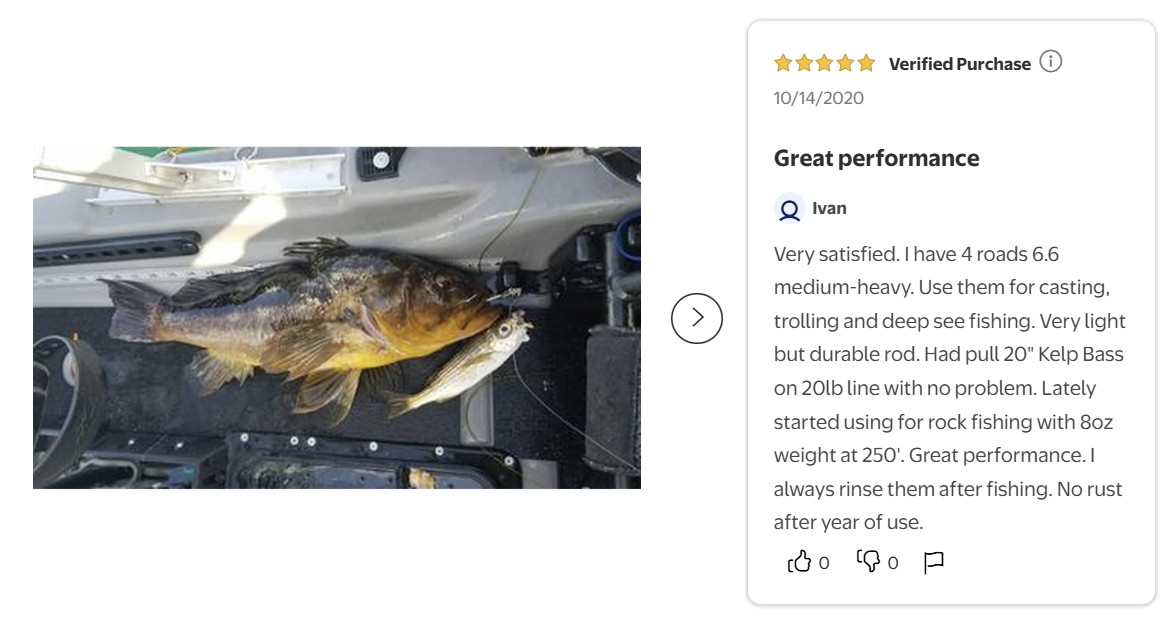Open the kelp bass catch photo

pyautogui.click(x=337, y=318)
